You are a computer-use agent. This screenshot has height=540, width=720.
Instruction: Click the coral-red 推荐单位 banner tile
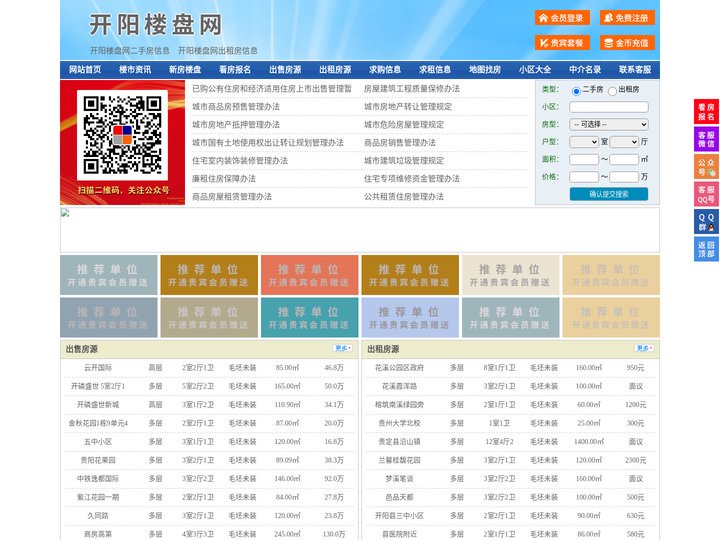pos(309,275)
